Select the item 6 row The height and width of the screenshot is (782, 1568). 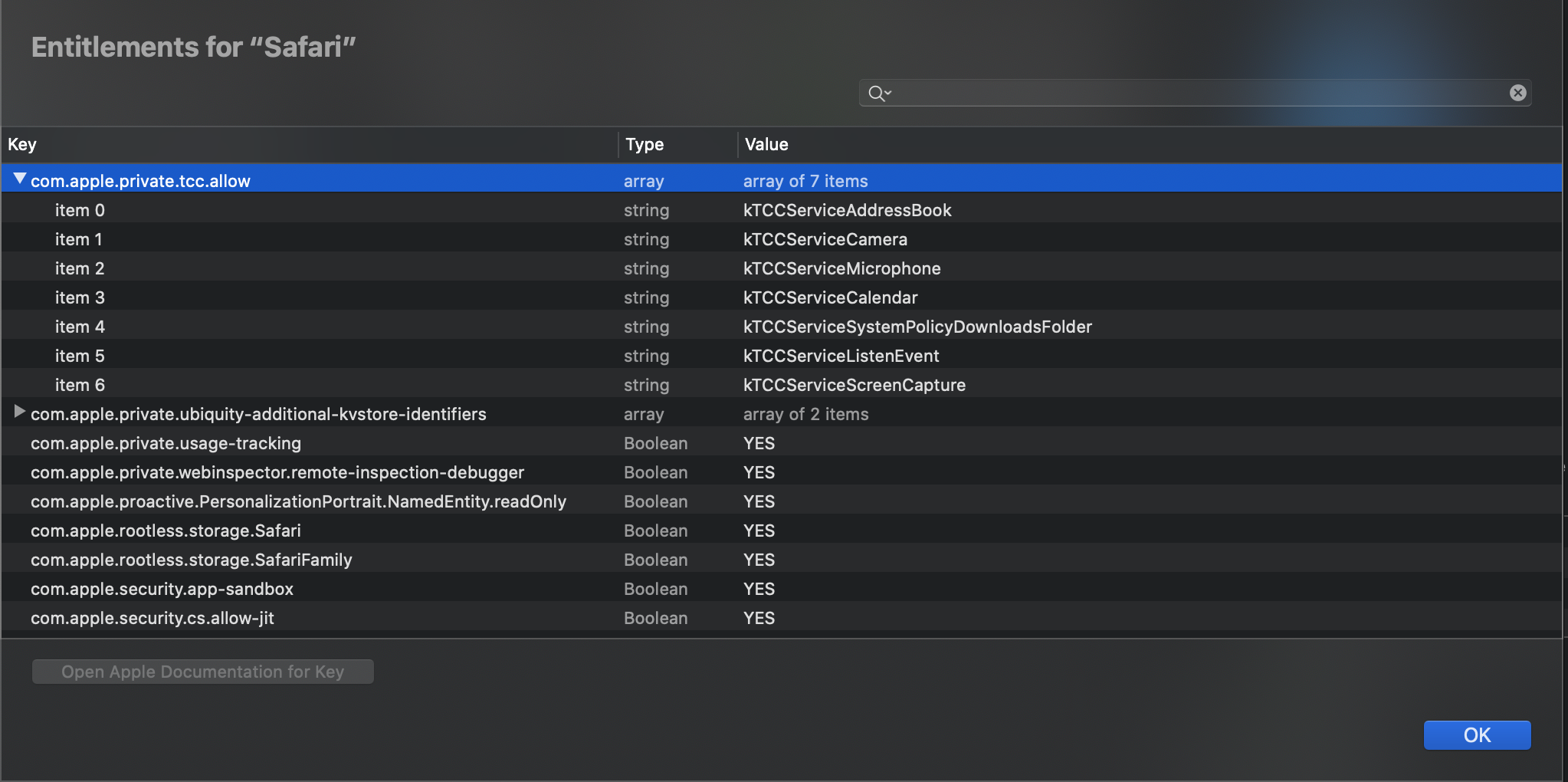pyautogui.click(x=782, y=385)
